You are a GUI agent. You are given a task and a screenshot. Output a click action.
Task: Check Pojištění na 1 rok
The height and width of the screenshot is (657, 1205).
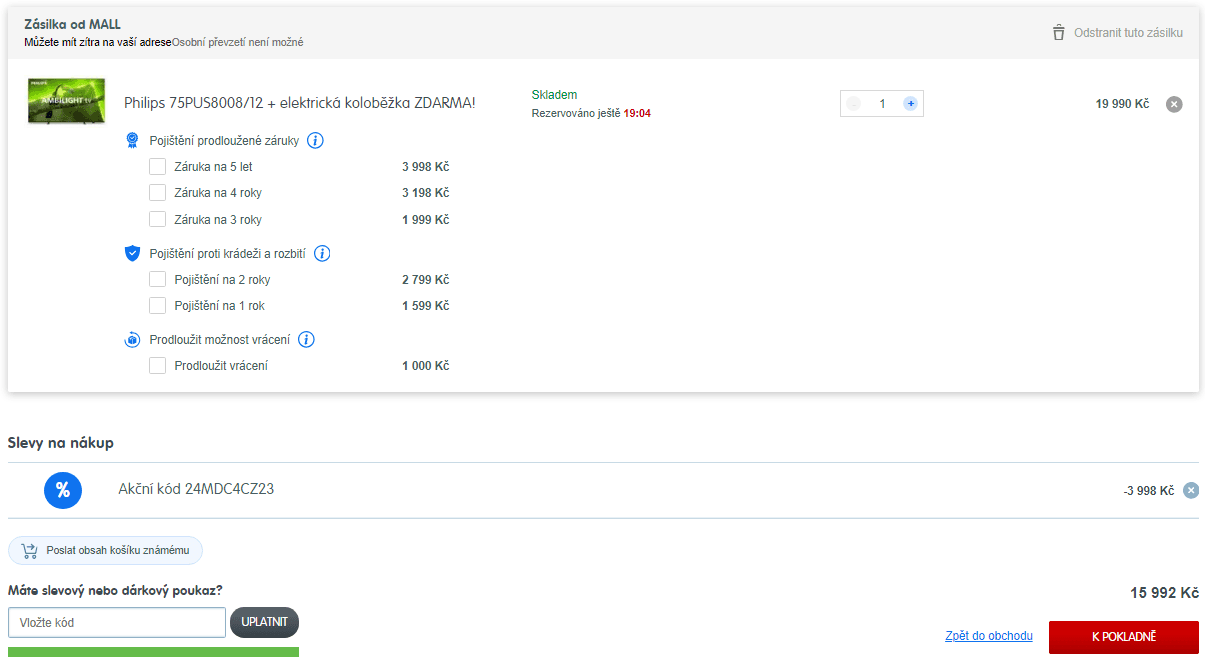click(x=158, y=306)
